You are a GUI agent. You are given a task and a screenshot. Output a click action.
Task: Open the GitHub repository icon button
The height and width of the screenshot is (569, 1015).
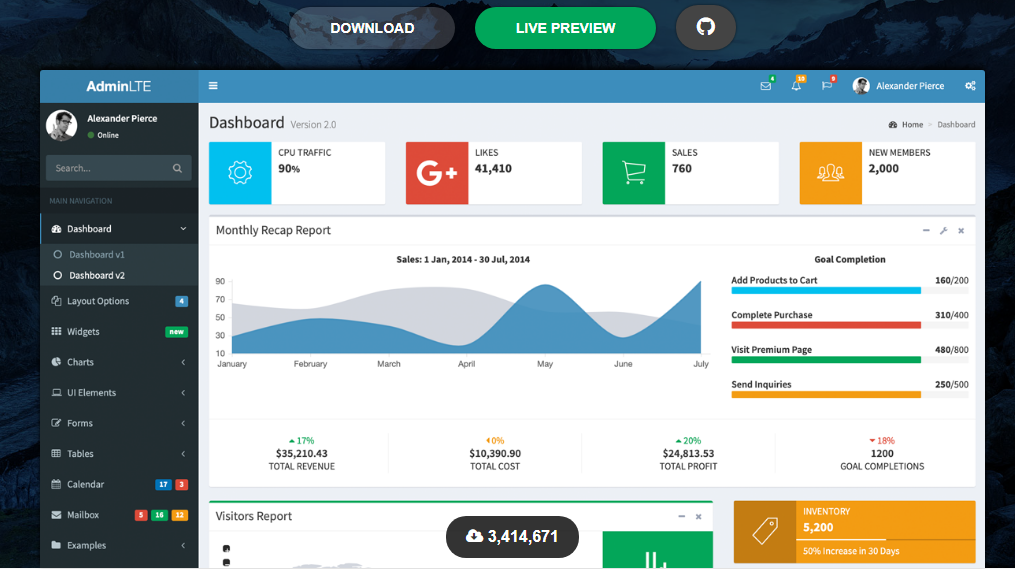pyautogui.click(x=706, y=27)
